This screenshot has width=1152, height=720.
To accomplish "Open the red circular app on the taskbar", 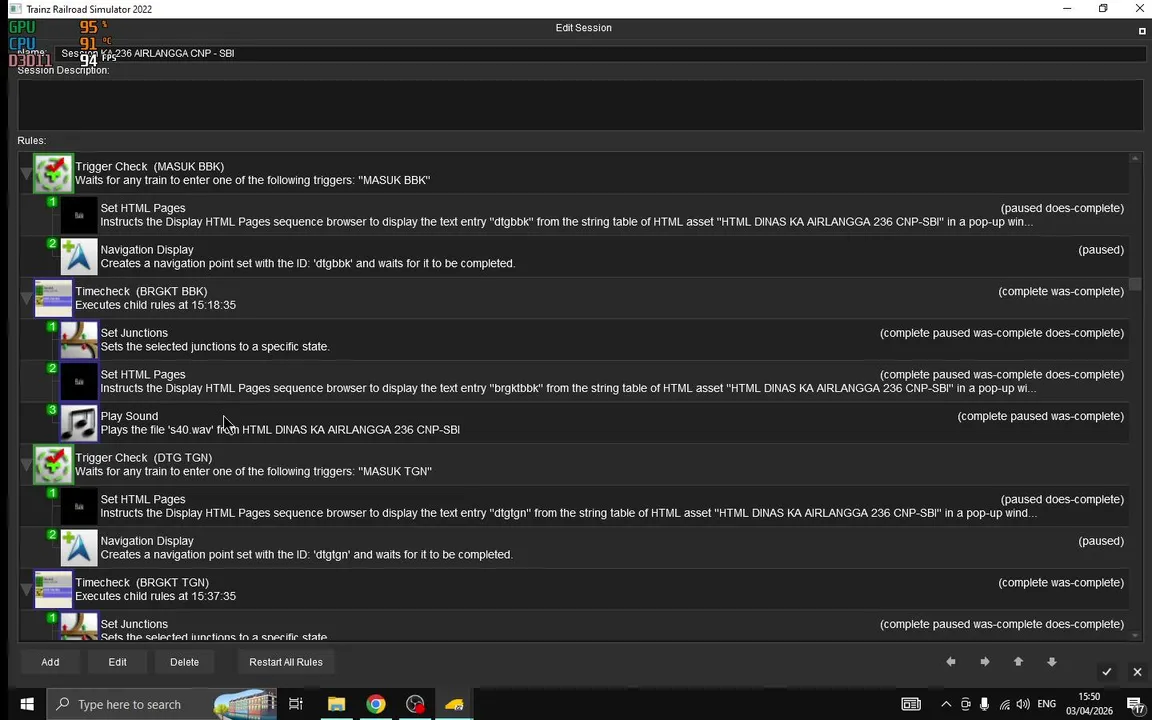I will click(415, 705).
